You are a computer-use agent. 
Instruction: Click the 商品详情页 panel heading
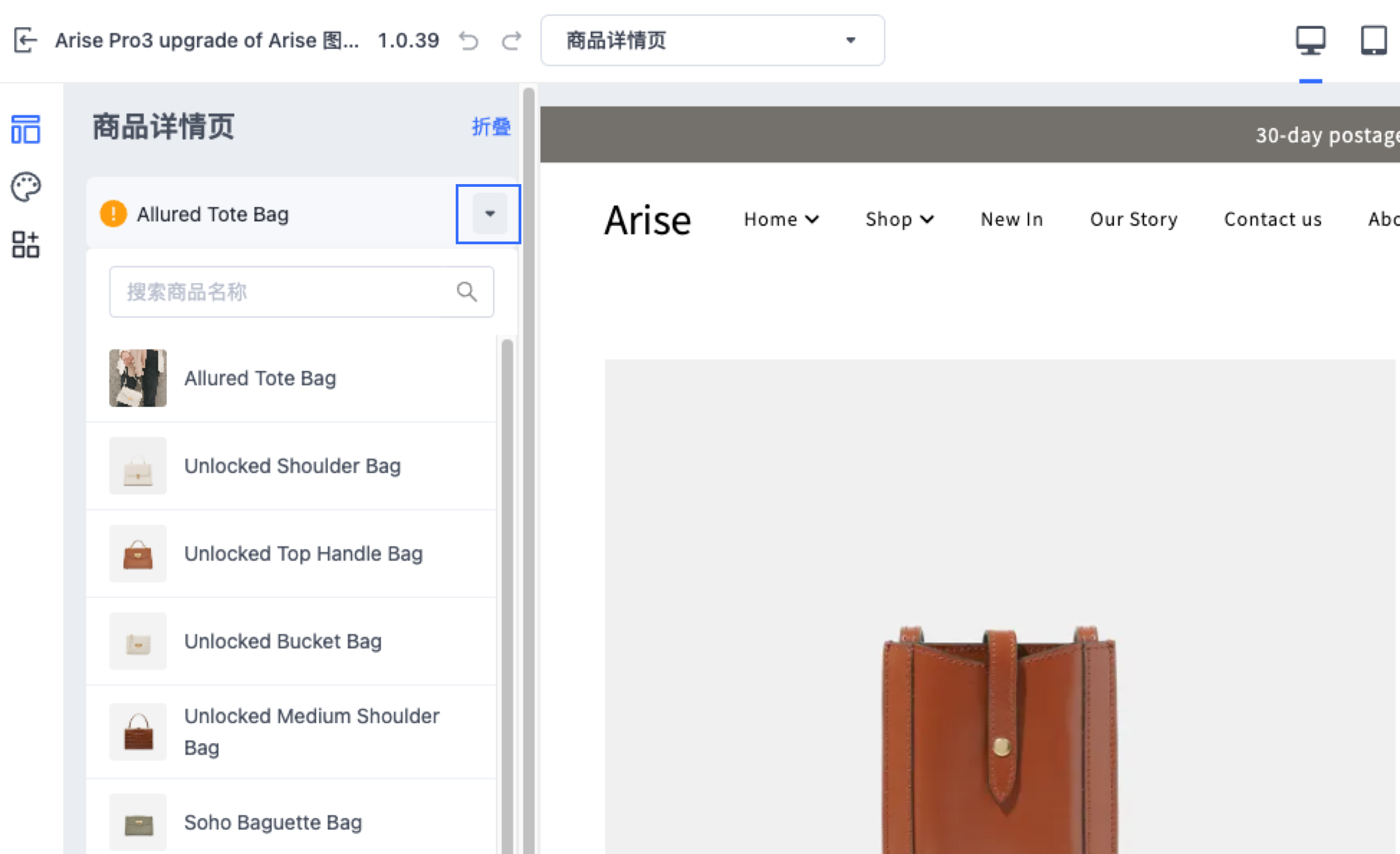(x=164, y=126)
